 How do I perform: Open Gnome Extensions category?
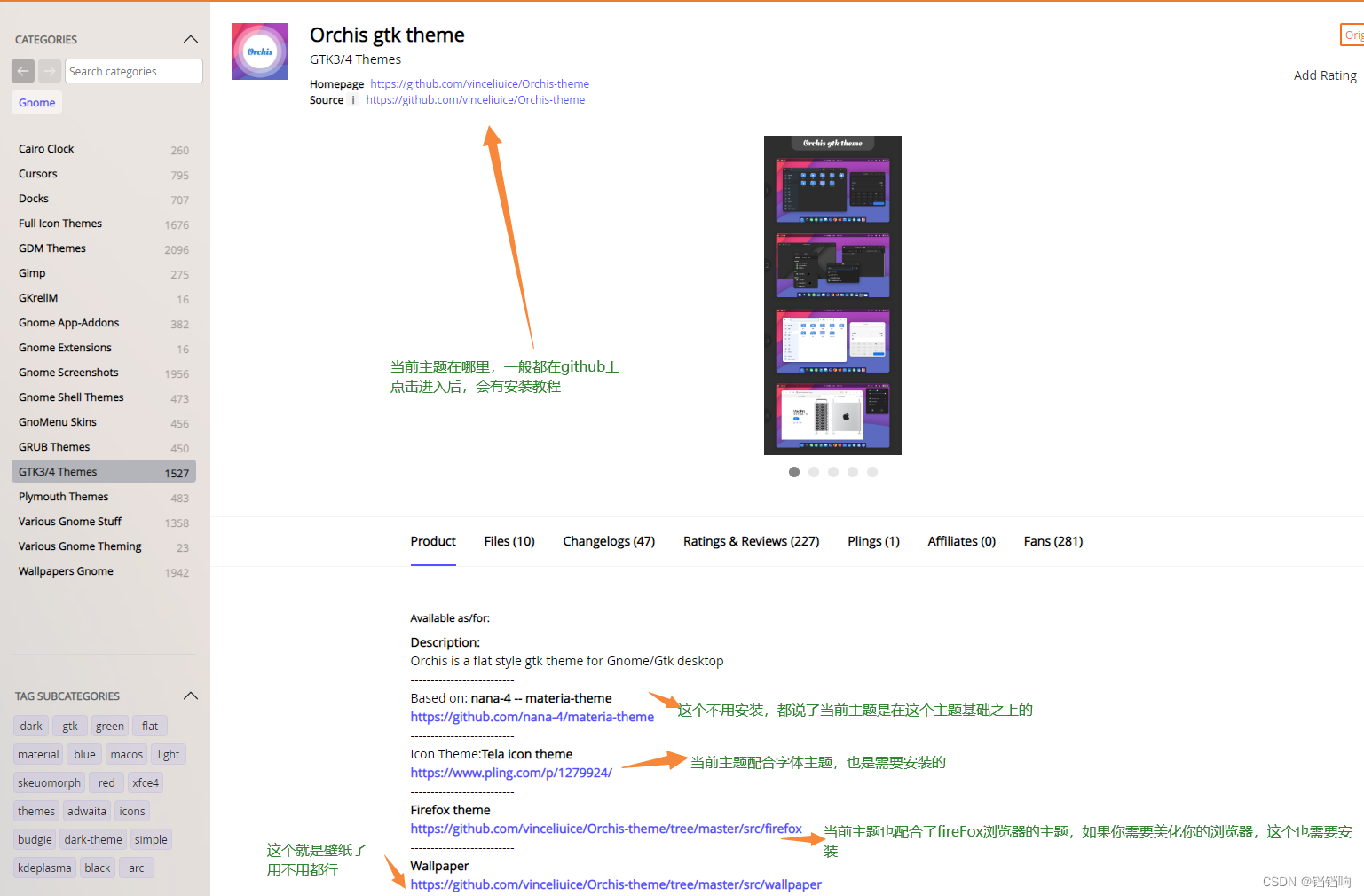[104, 348]
